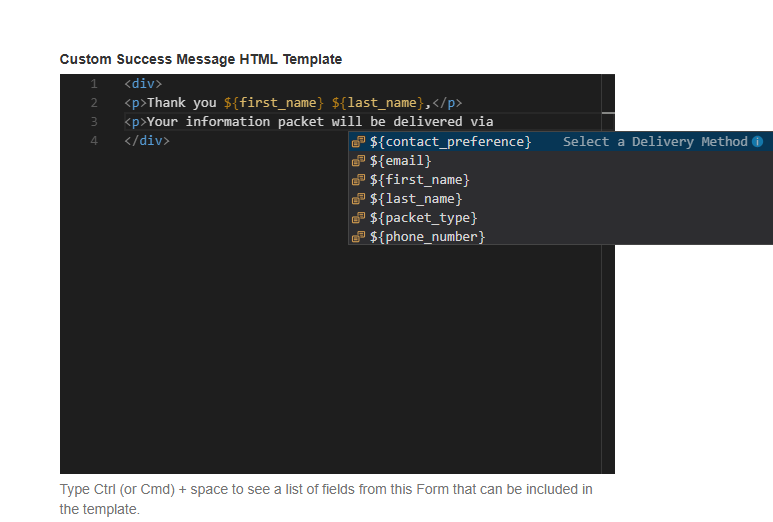
Task: Select the ${packet_type} field suggestion
Action: coord(561,218)
